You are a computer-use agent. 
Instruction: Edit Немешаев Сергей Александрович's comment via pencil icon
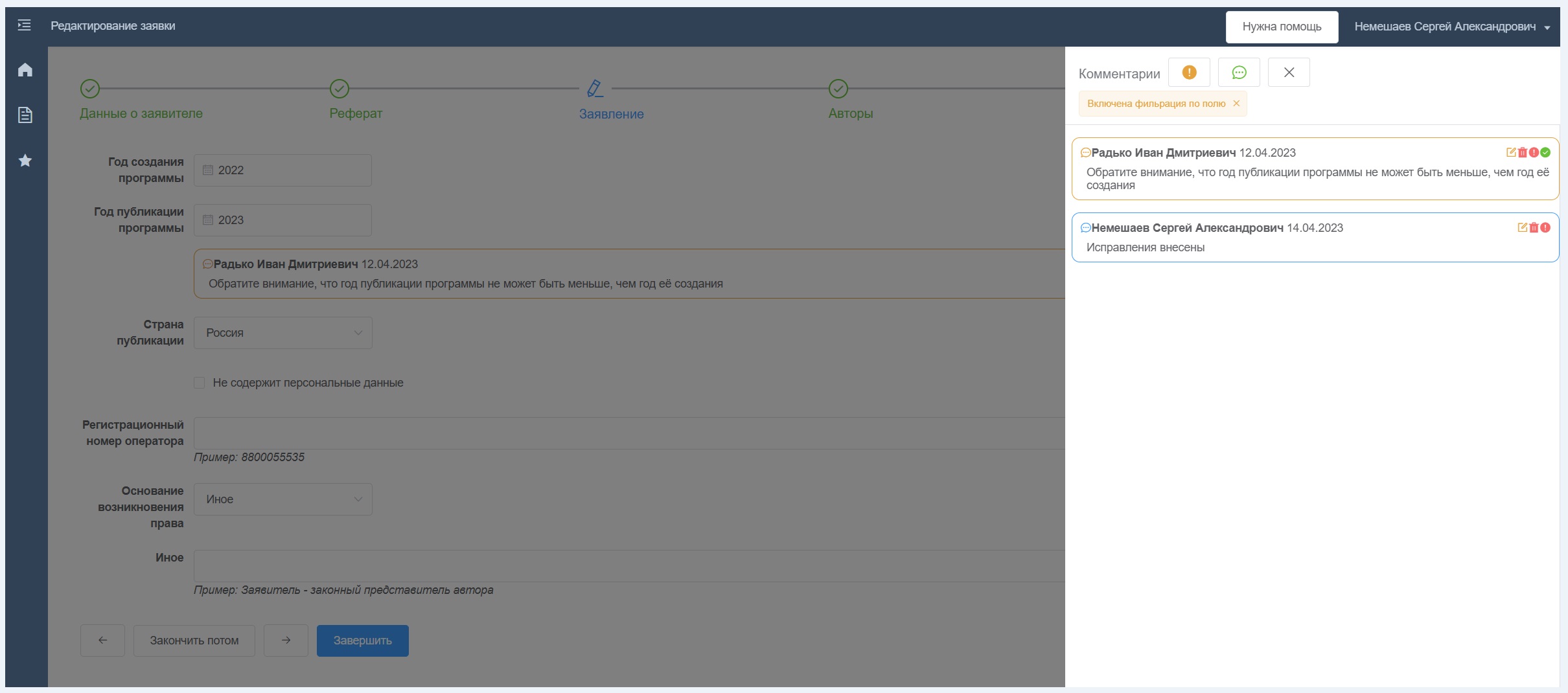tap(1523, 228)
